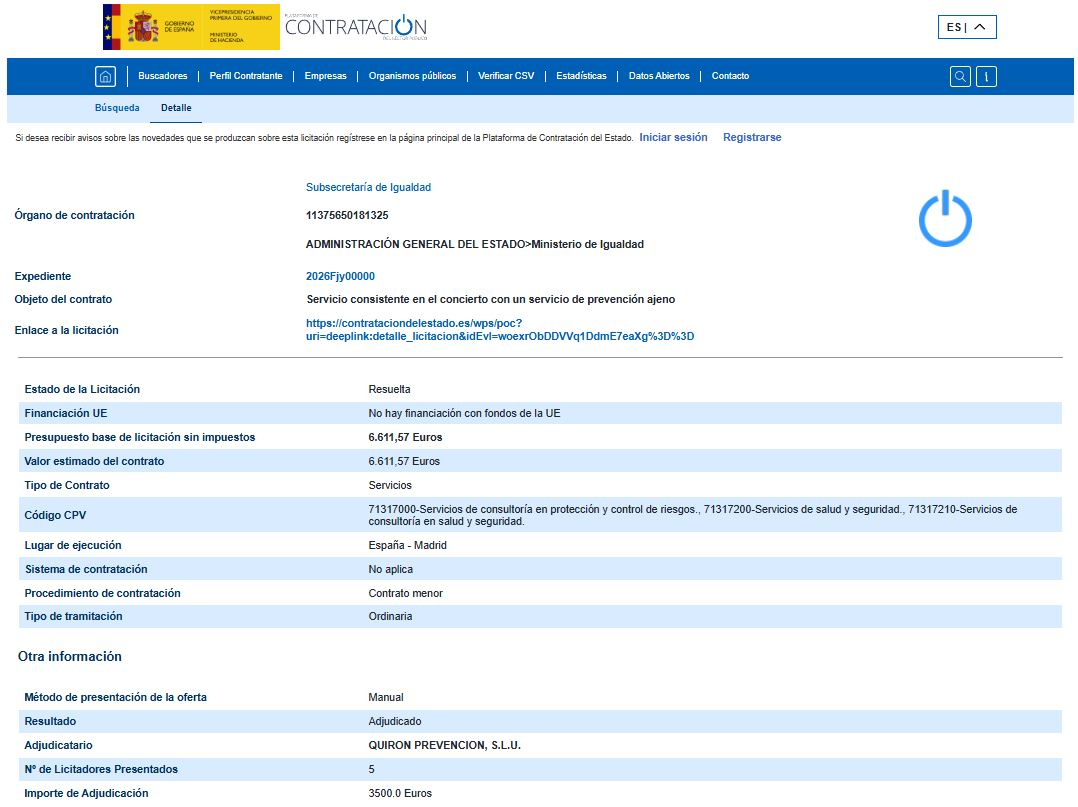Select Verificar CSV from the navigation

point(506,76)
